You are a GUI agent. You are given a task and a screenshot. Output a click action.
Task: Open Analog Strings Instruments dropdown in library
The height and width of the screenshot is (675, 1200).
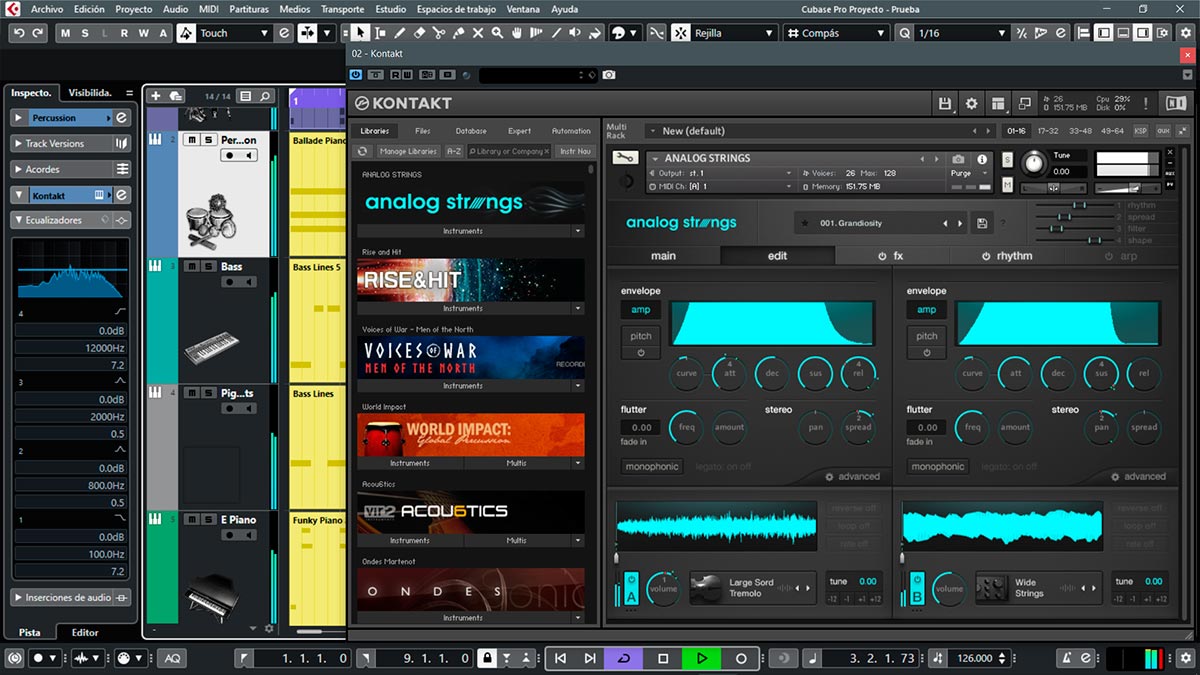[x=470, y=231]
